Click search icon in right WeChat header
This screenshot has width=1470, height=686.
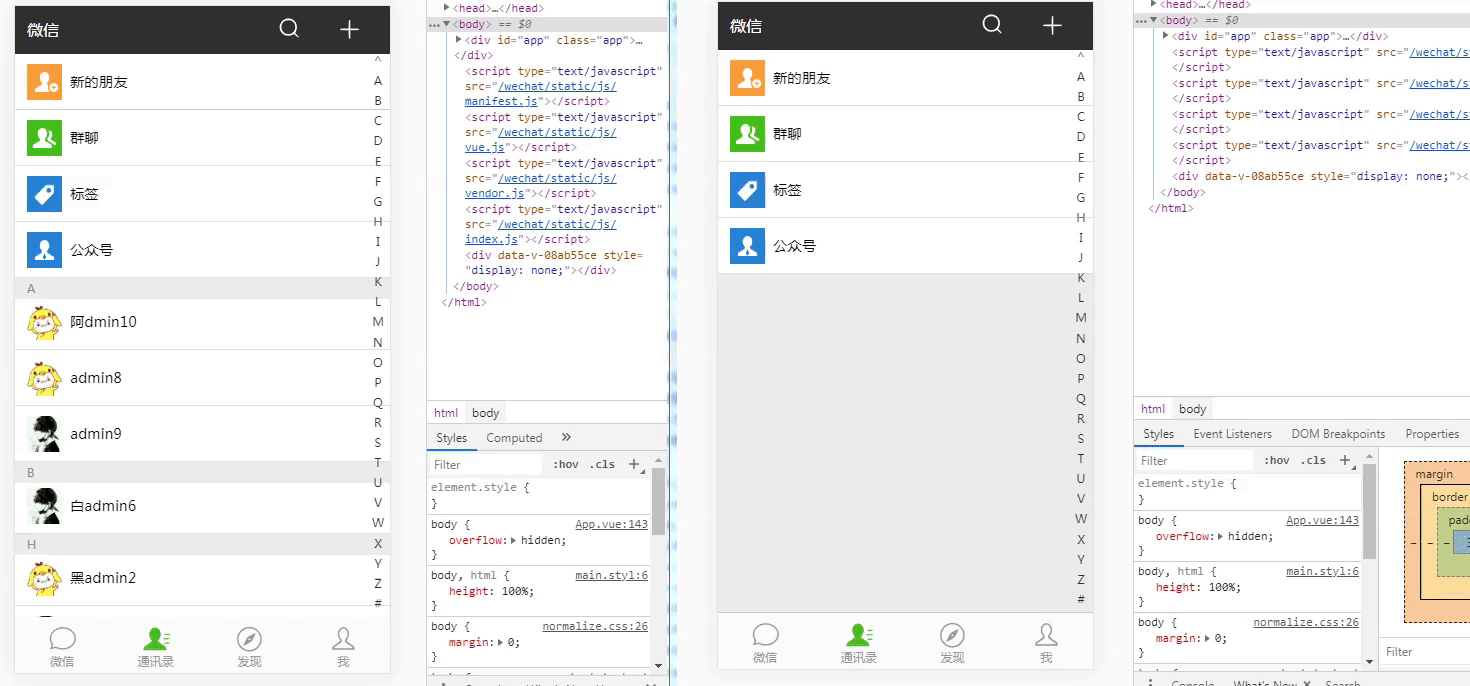point(992,24)
